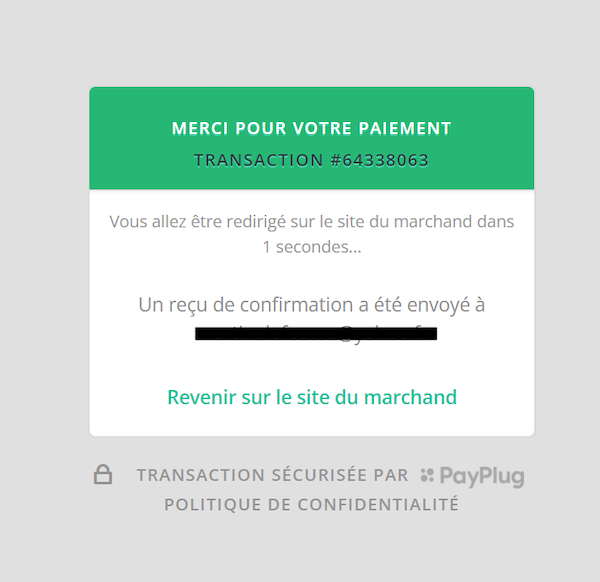Click the word SÉCURISÉE in the footer
The height and width of the screenshot is (582, 600).
coord(319,475)
